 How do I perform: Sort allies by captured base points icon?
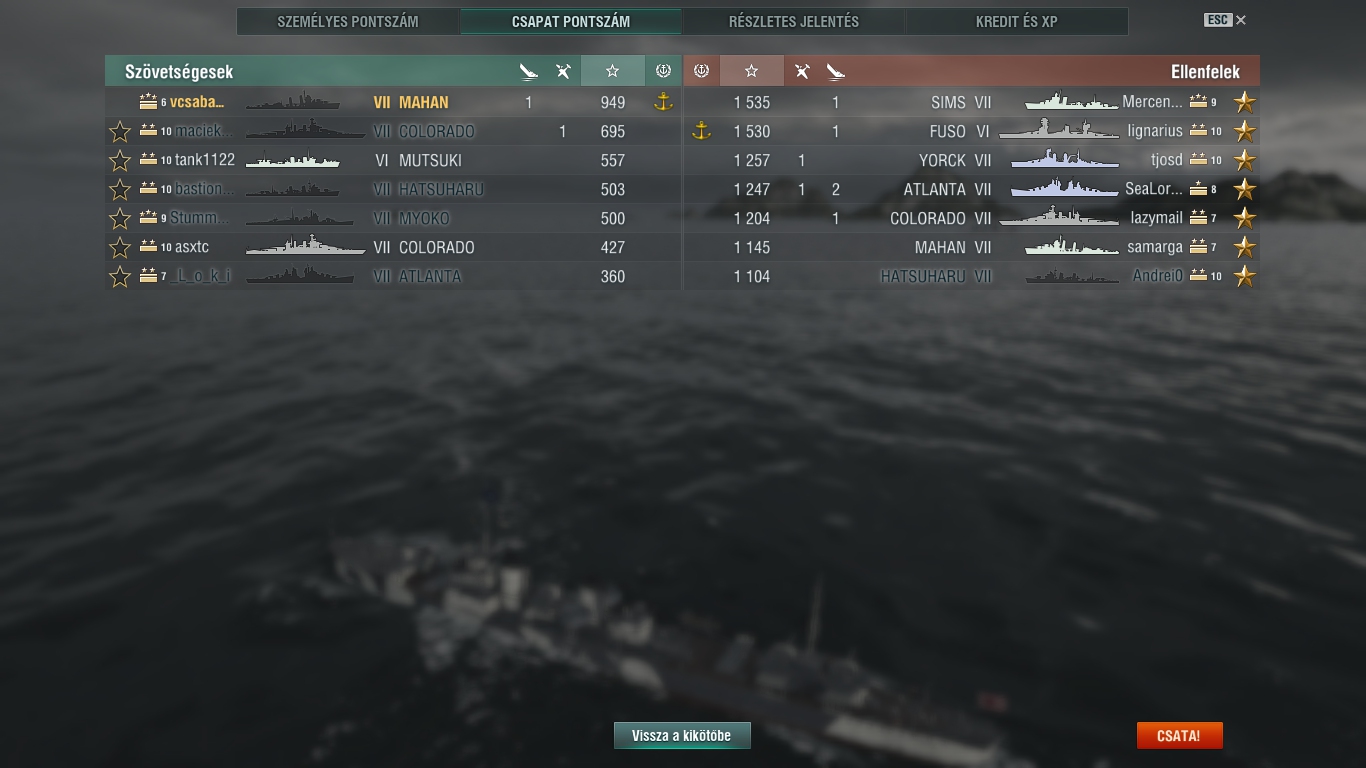click(663, 71)
